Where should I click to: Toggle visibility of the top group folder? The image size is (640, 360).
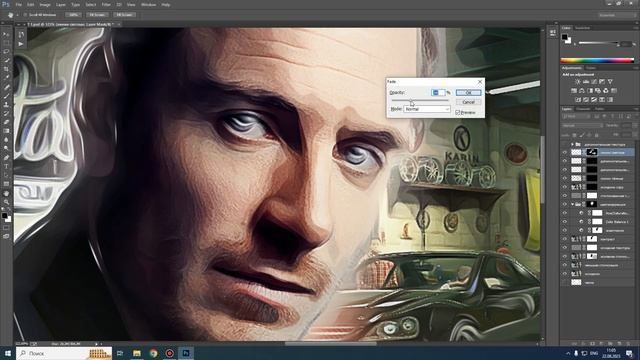(564, 144)
